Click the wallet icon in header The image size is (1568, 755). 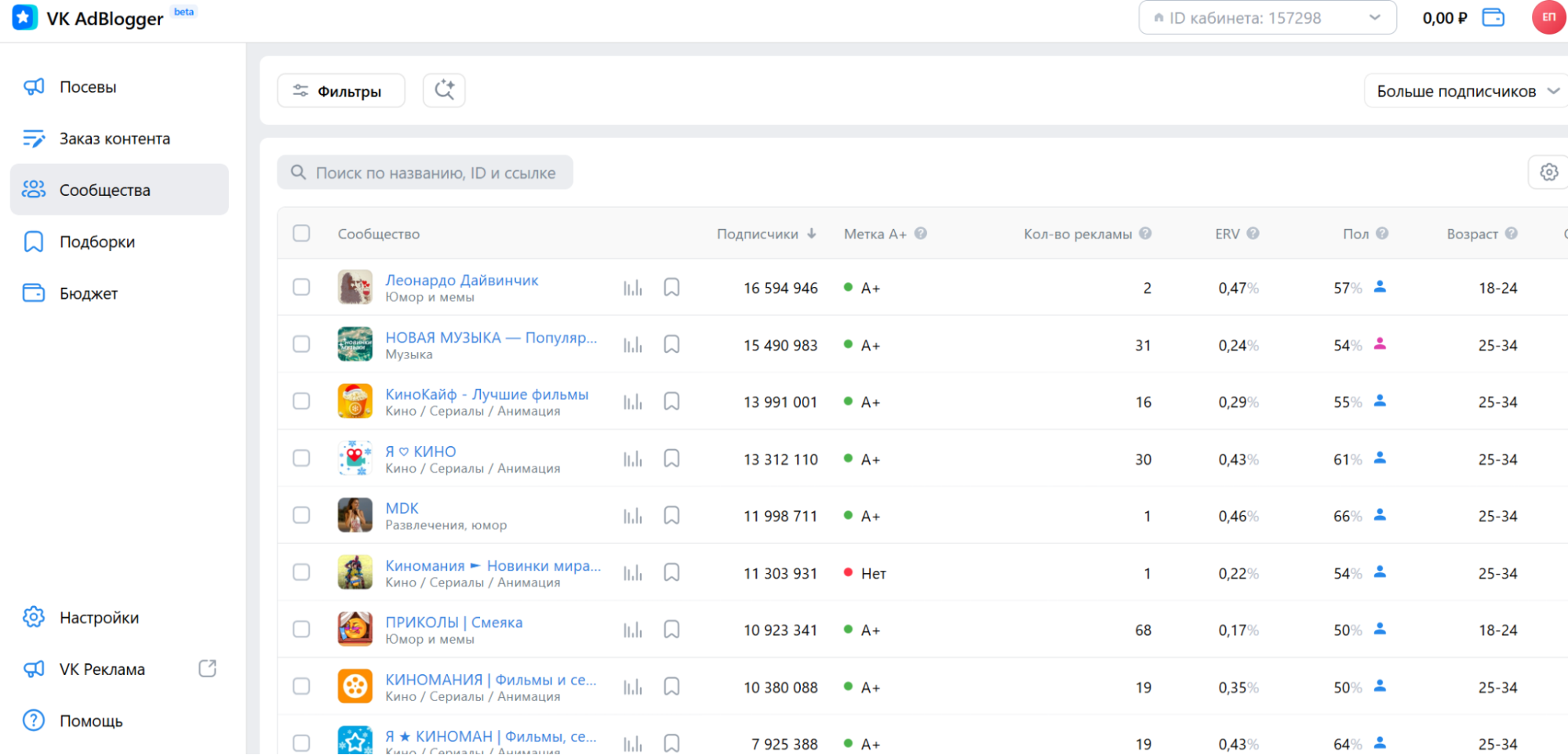click(1493, 17)
